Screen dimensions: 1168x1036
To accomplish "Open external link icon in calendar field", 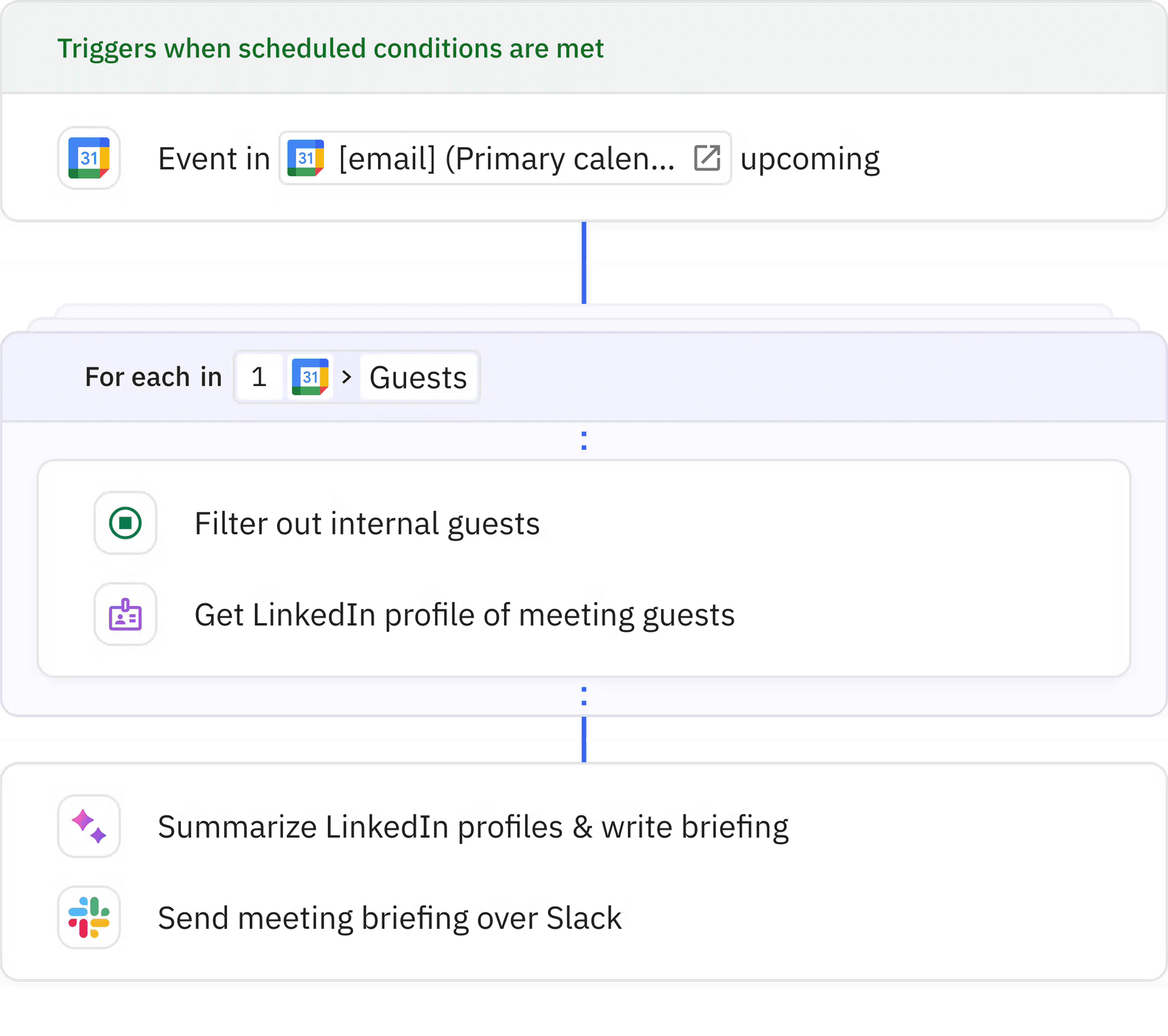I will 707,158.
